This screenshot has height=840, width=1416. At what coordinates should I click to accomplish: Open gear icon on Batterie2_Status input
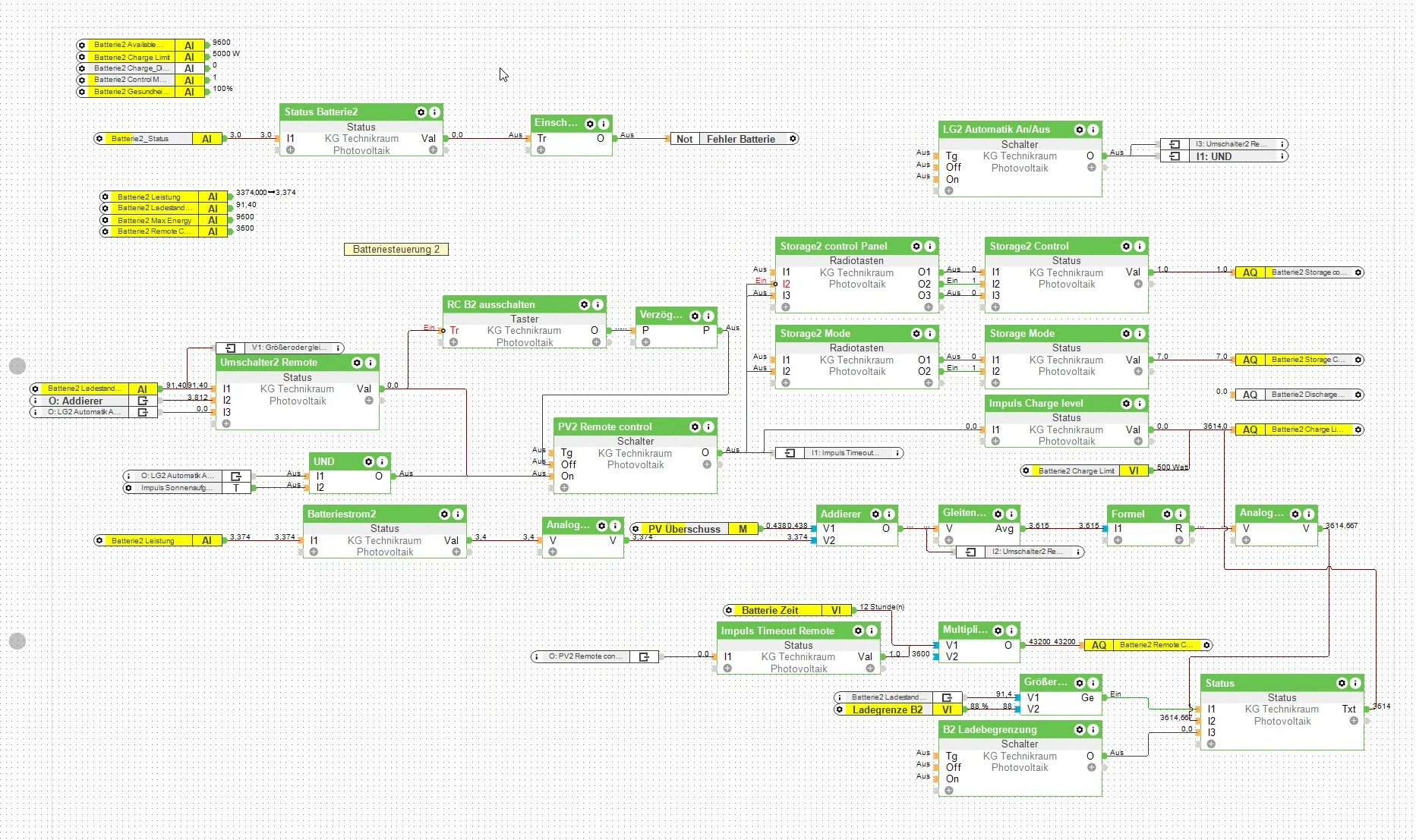pos(99,139)
